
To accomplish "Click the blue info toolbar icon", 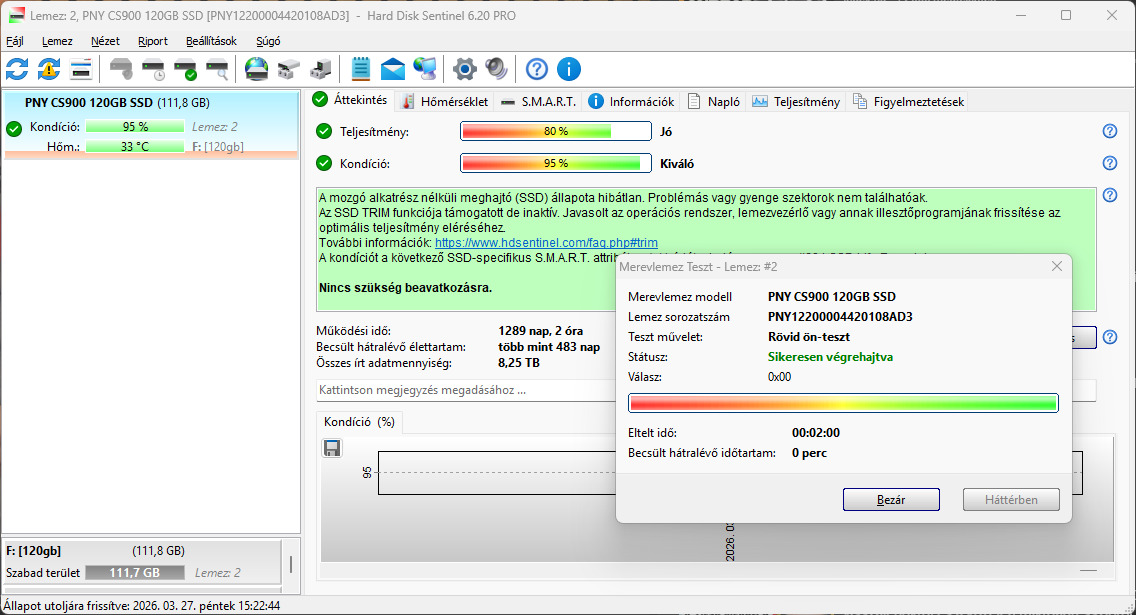I will 569,70.
